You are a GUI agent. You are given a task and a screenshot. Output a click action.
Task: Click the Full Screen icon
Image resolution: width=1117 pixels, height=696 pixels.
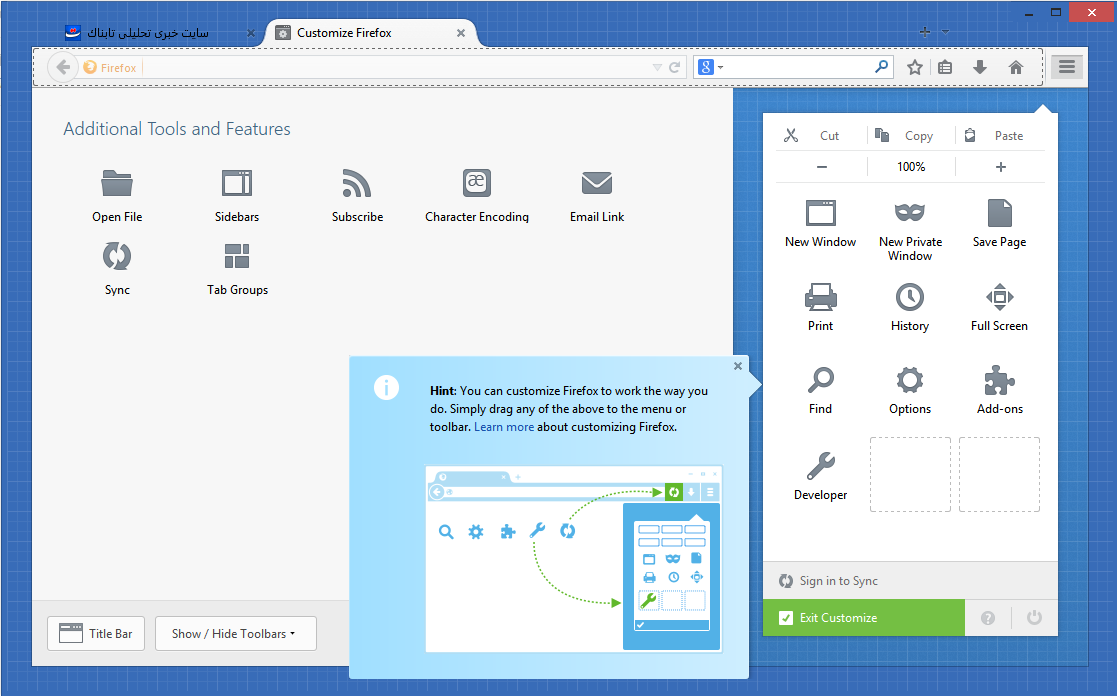coord(999,297)
